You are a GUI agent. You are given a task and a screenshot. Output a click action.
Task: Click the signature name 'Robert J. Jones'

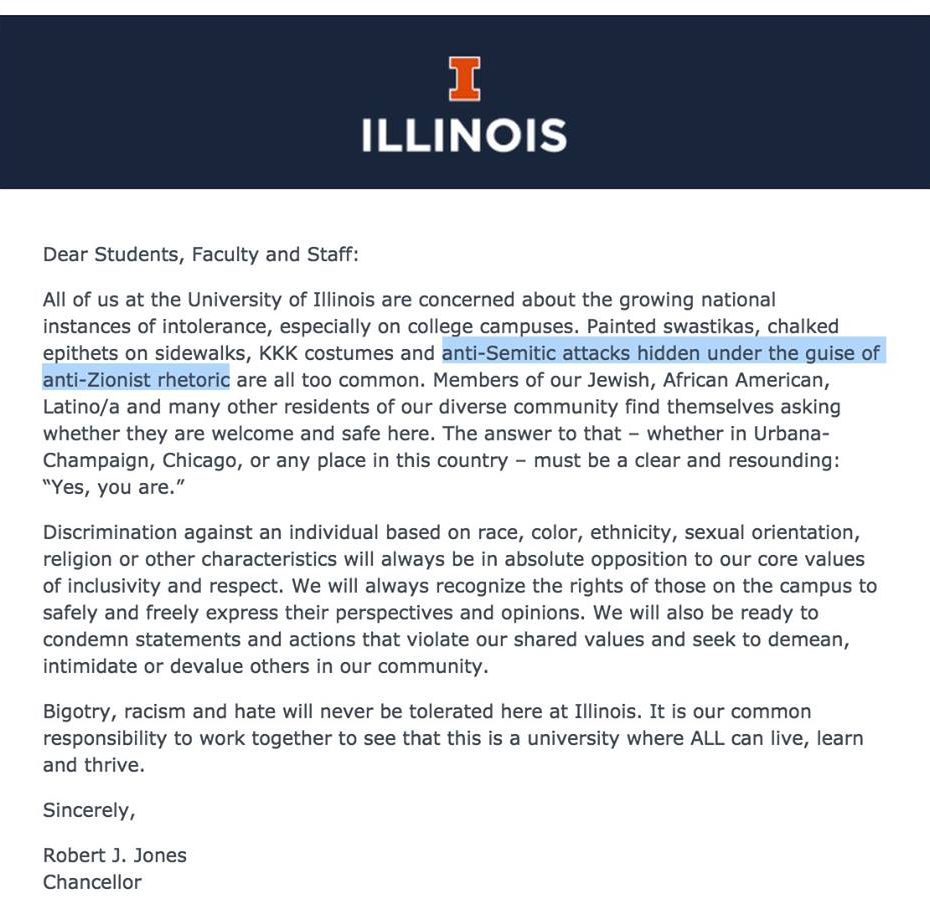coord(114,856)
